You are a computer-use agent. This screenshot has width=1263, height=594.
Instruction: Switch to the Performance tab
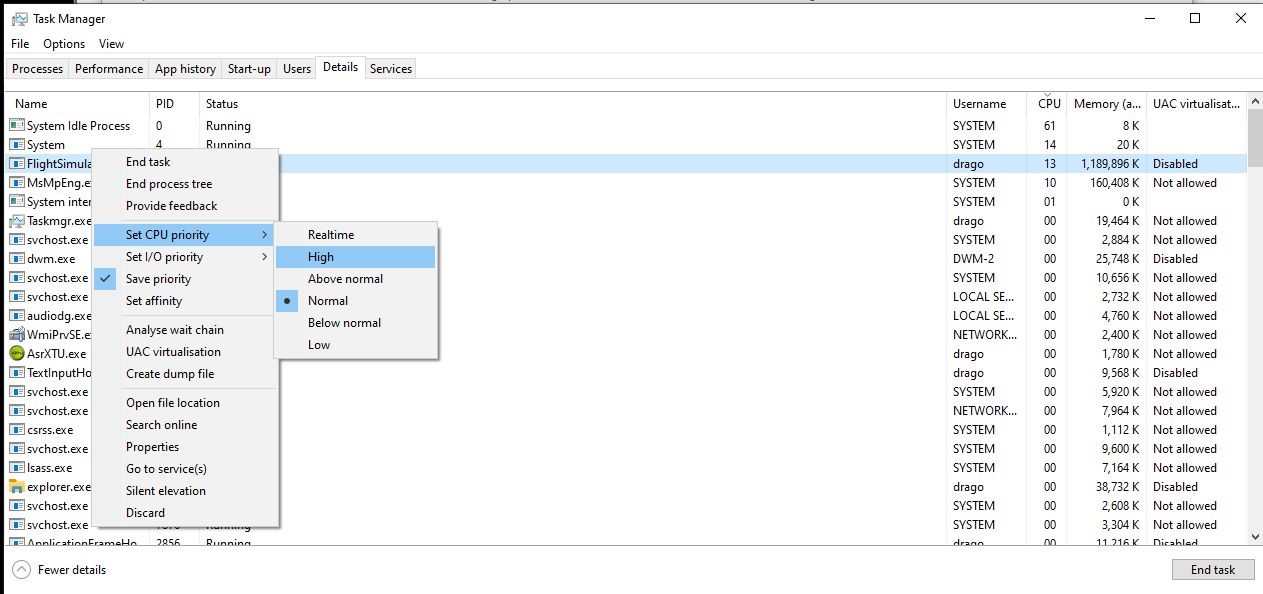tap(109, 69)
